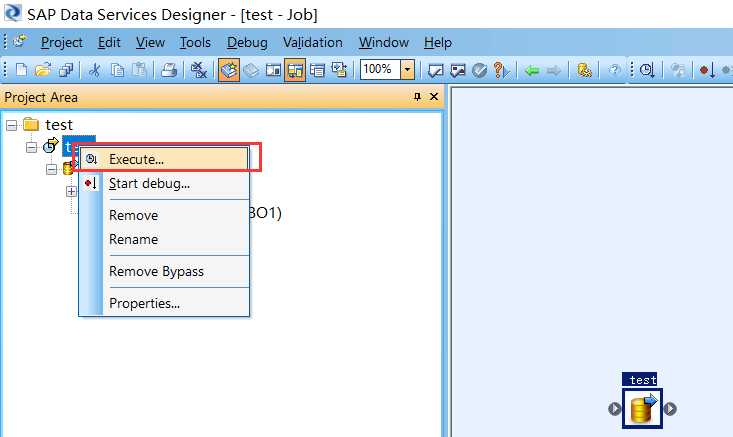Image resolution: width=733 pixels, height=437 pixels.
Task: Toggle the Local Object Library button
Action: [229, 70]
